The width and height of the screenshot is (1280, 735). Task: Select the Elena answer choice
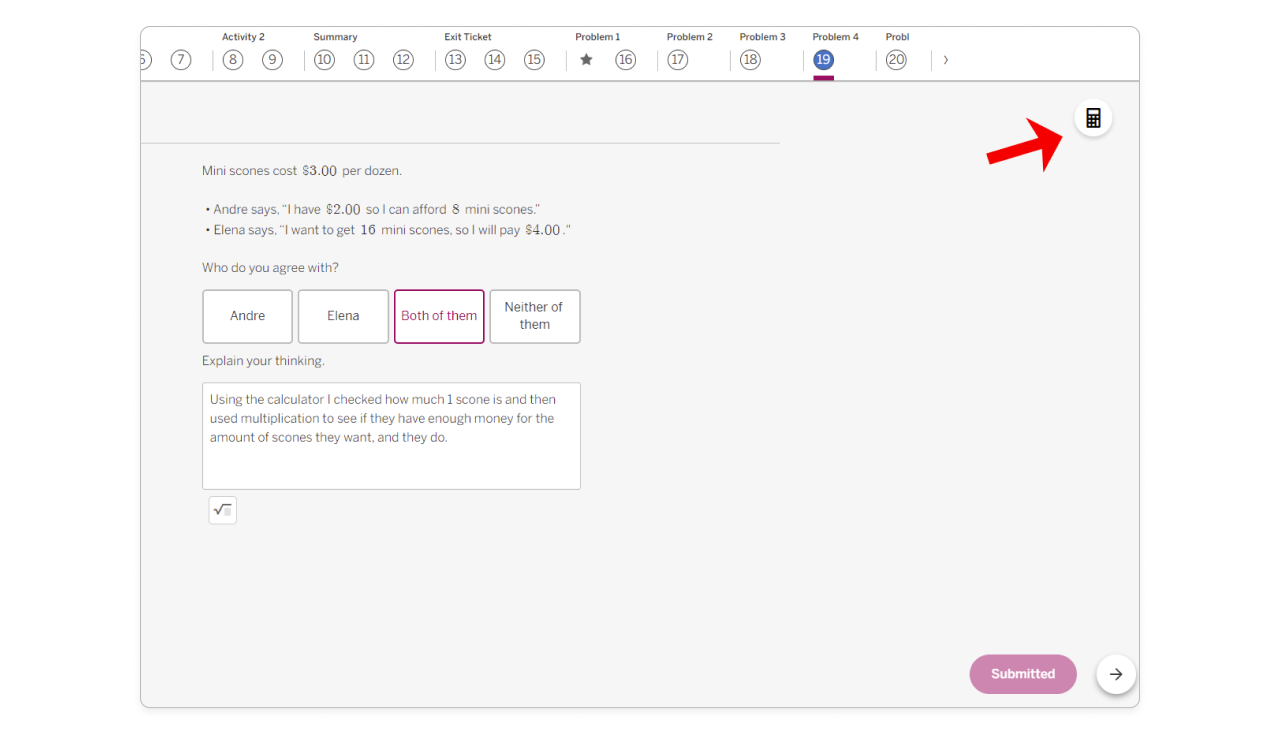pyautogui.click(x=343, y=316)
